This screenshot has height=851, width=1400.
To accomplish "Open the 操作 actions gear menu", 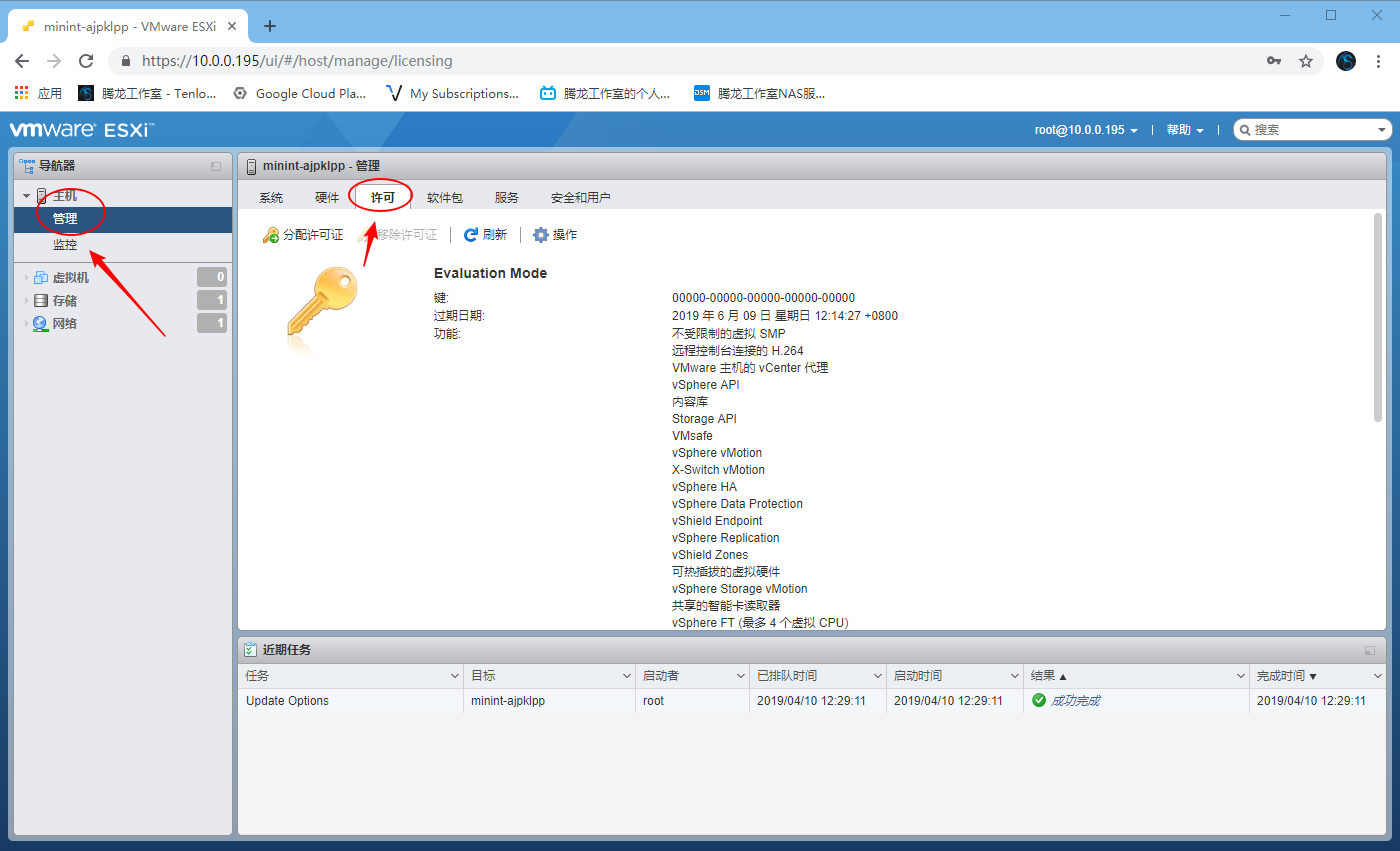I will [x=555, y=235].
